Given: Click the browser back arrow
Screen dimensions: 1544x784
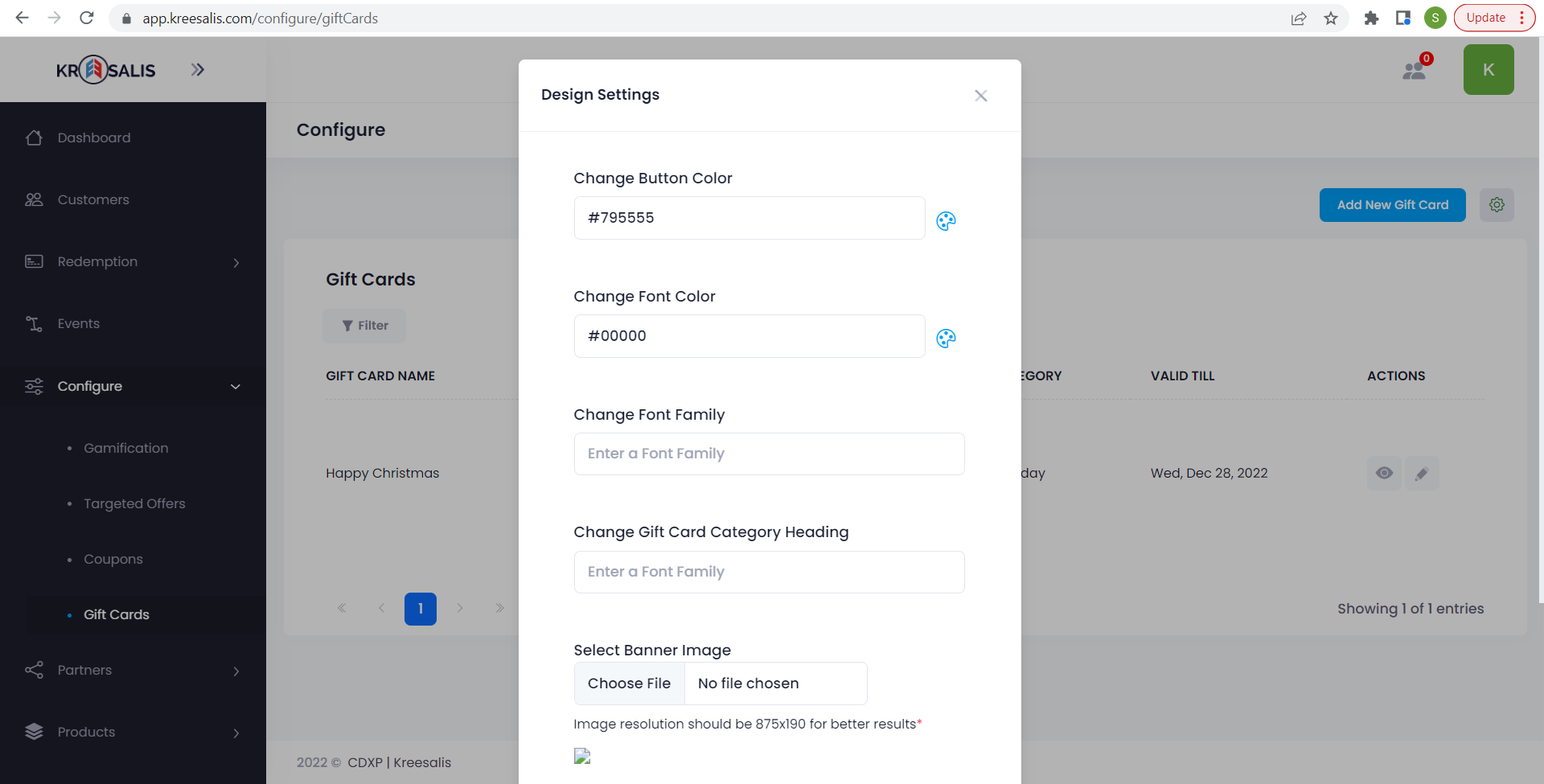Looking at the screenshot, I should (x=22, y=18).
